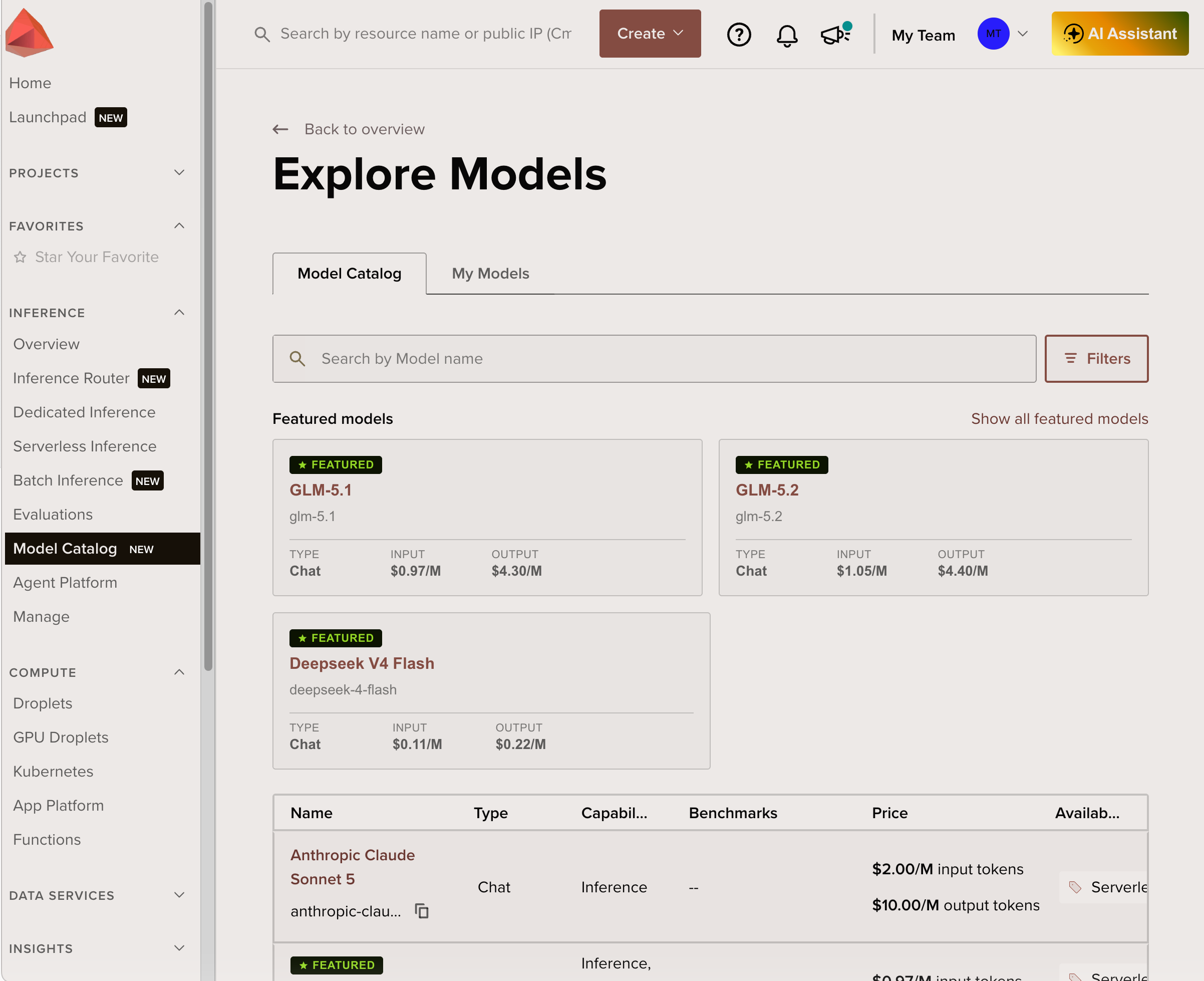Open the help question mark icon
The height and width of the screenshot is (981, 1204).
click(x=739, y=34)
